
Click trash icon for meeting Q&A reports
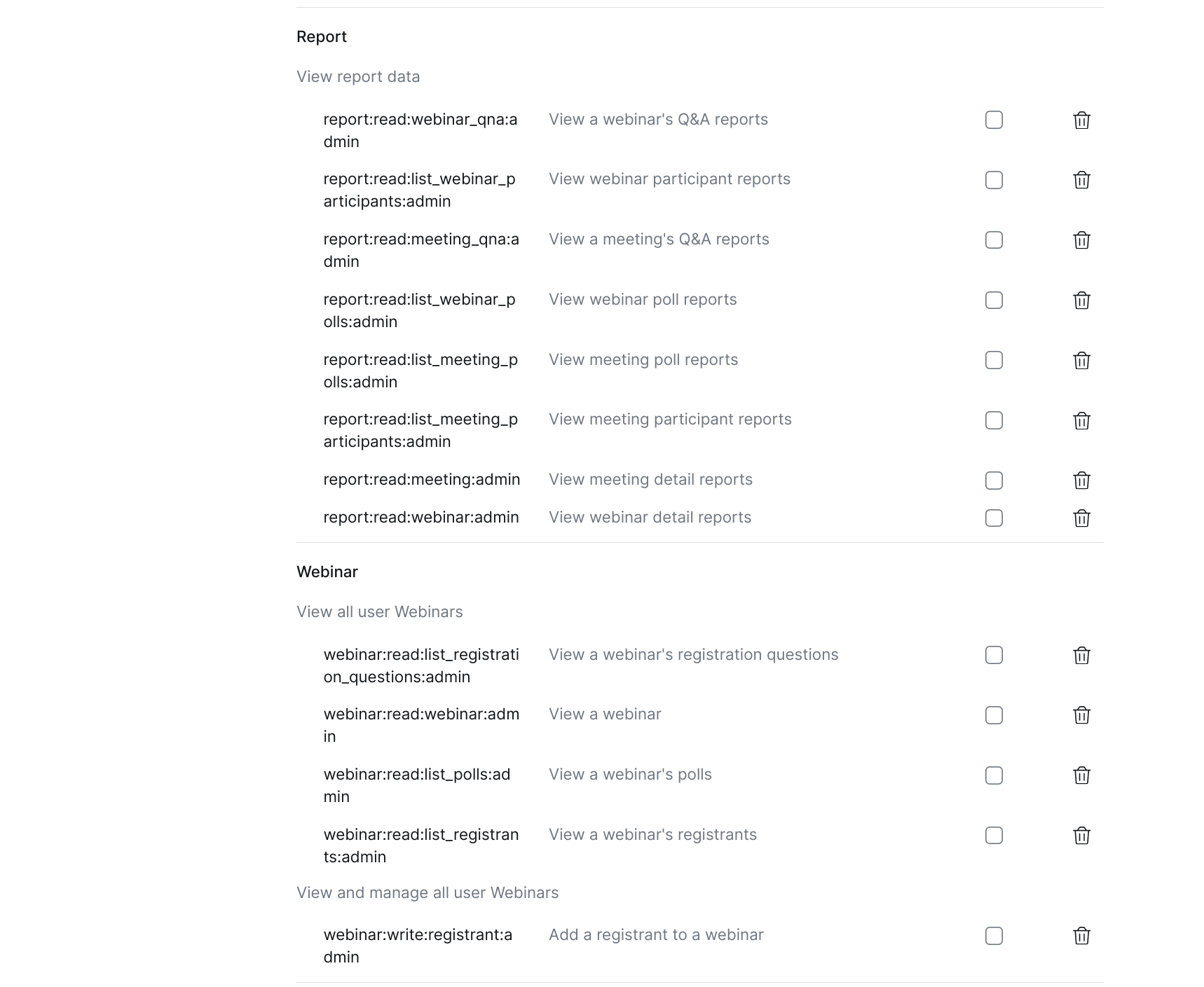pos(1081,240)
